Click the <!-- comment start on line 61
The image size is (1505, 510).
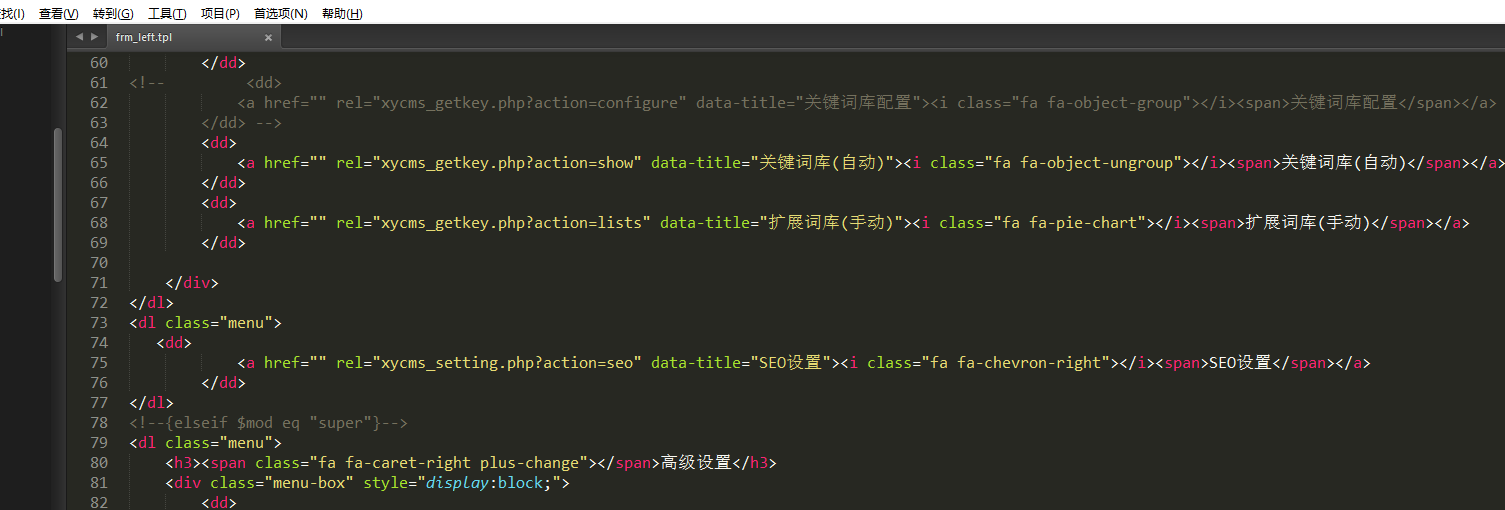(147, 83)
